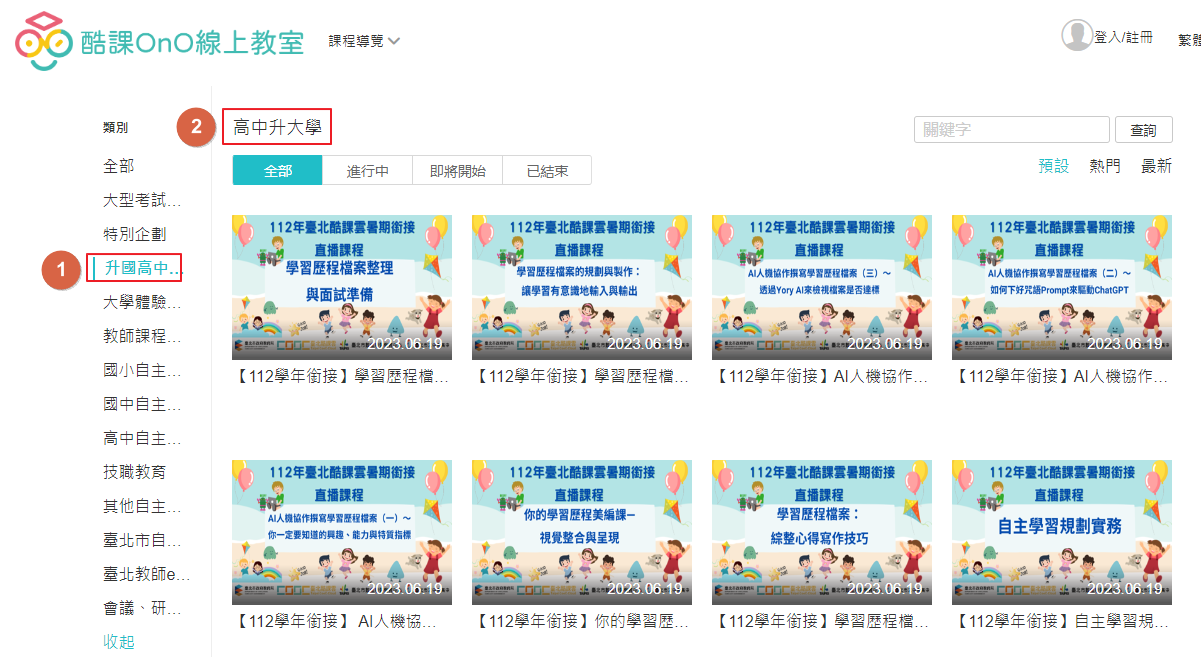Switch to the 即將開始 tab
1201x657 pixels.
458,171
